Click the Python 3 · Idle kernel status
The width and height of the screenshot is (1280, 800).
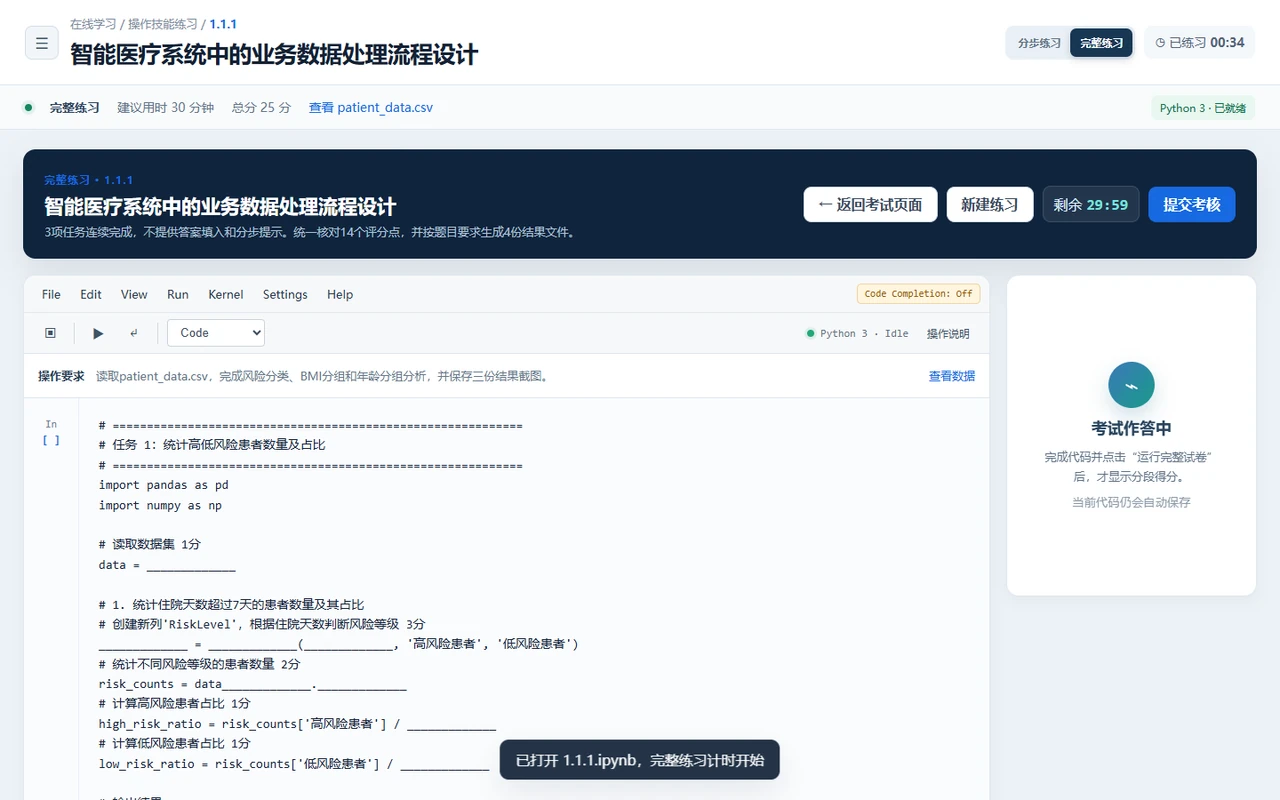[858, 334]
